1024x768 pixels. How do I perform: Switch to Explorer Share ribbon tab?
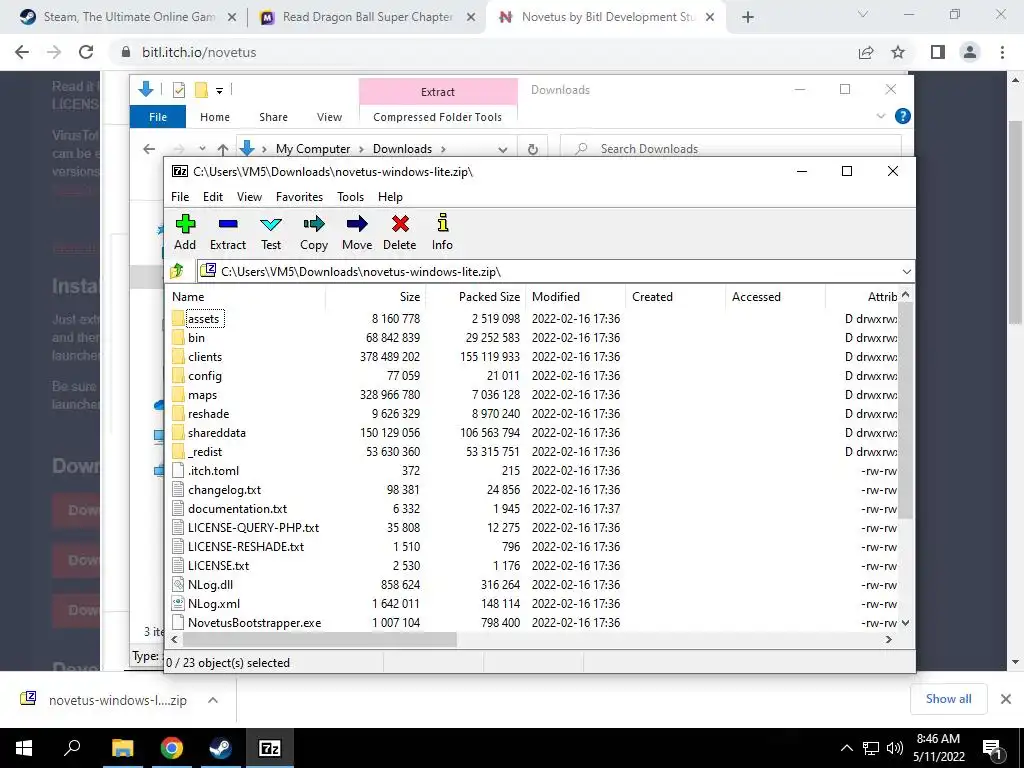pyautogui.click(x=273, y=117)
